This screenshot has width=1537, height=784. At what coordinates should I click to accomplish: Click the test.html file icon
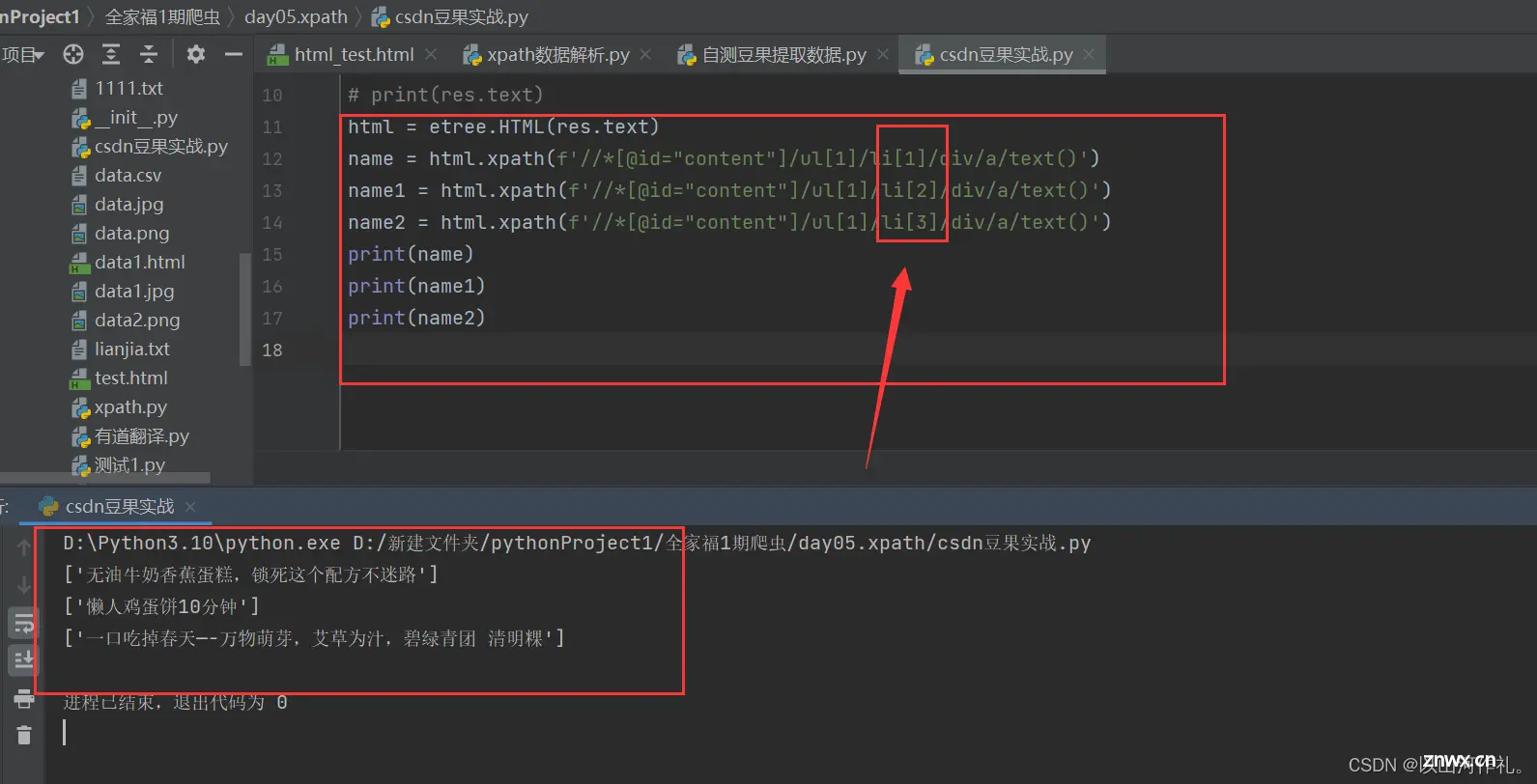(x=79, y=378)
